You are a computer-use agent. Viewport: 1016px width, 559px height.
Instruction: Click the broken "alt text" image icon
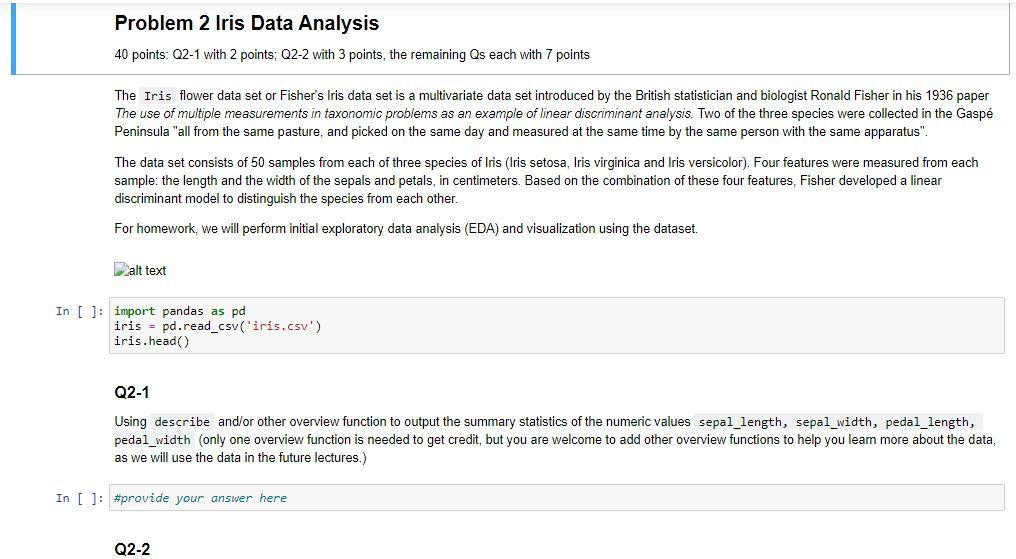(x=122, y=270)
